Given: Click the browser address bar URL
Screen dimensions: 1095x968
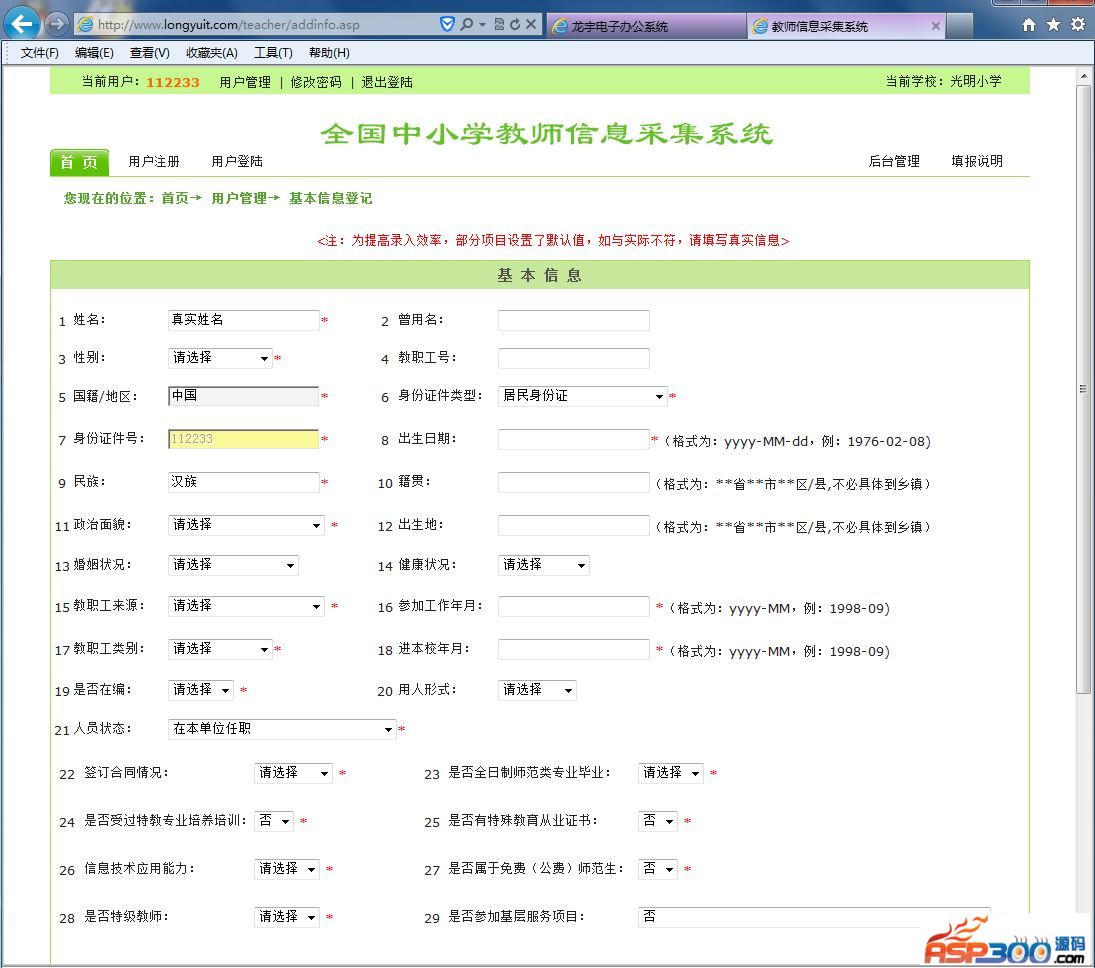Looking at the screenshot, I should pos(229,24).
